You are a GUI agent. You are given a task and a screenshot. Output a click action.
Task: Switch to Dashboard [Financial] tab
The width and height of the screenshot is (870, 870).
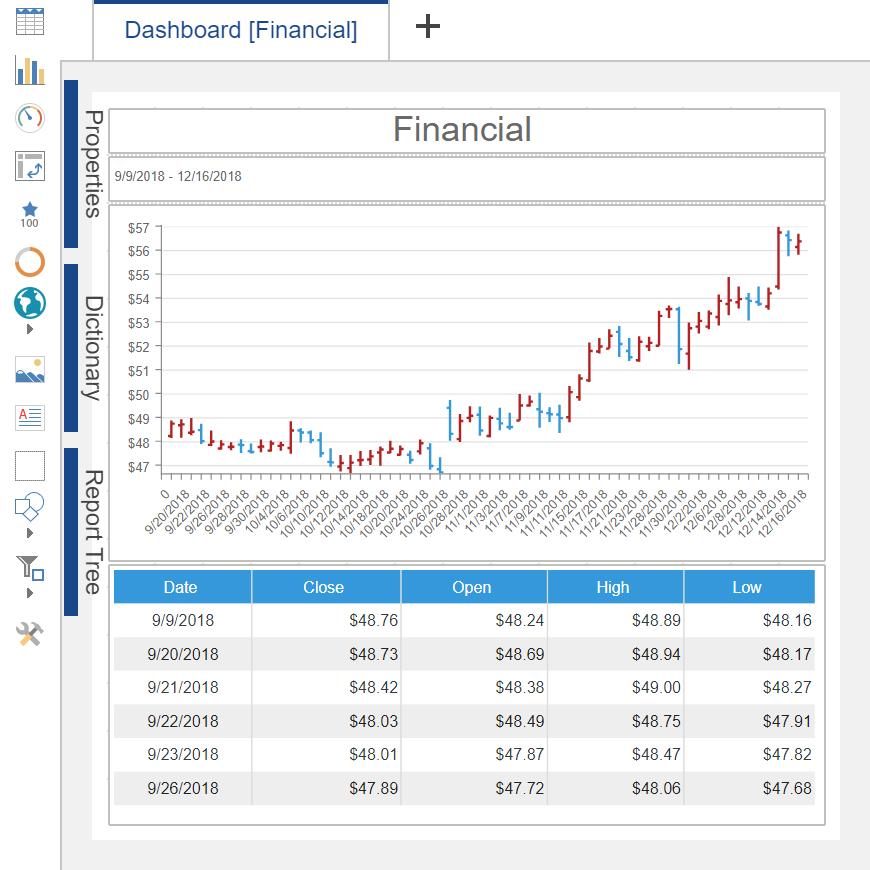pos(241,31)
